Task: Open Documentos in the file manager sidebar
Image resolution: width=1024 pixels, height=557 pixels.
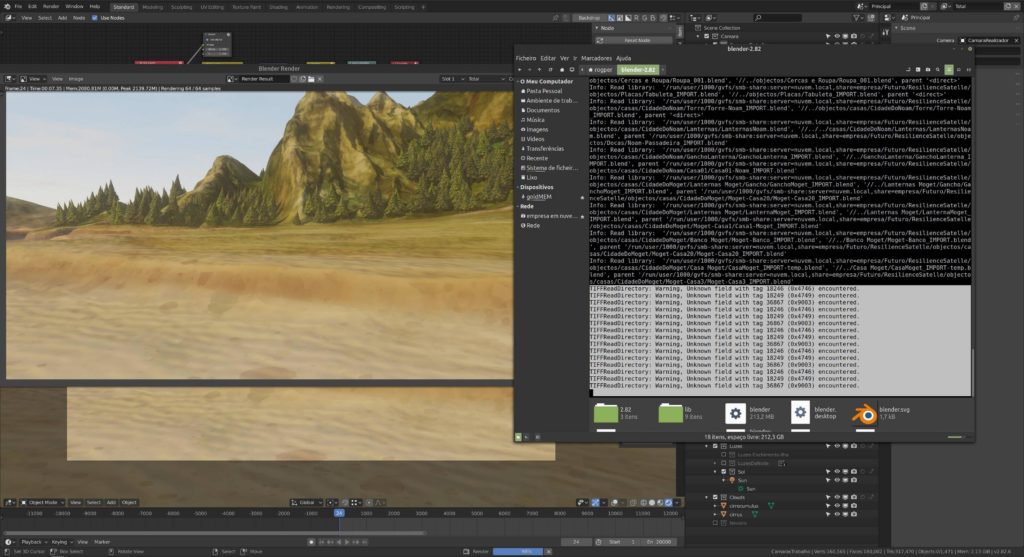Action: tap(542, 110)
